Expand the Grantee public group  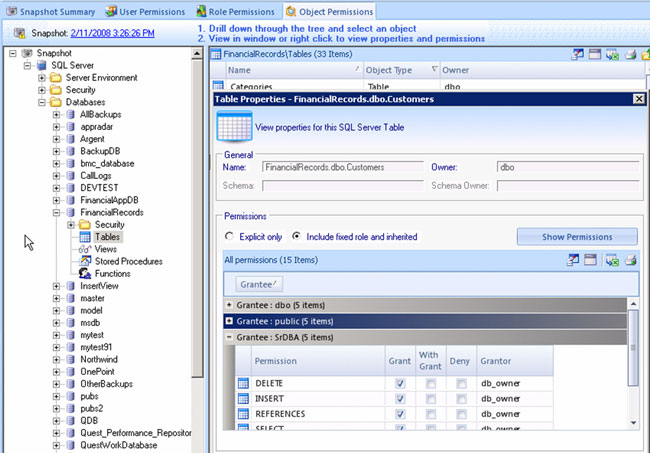[x=229, y=321]
